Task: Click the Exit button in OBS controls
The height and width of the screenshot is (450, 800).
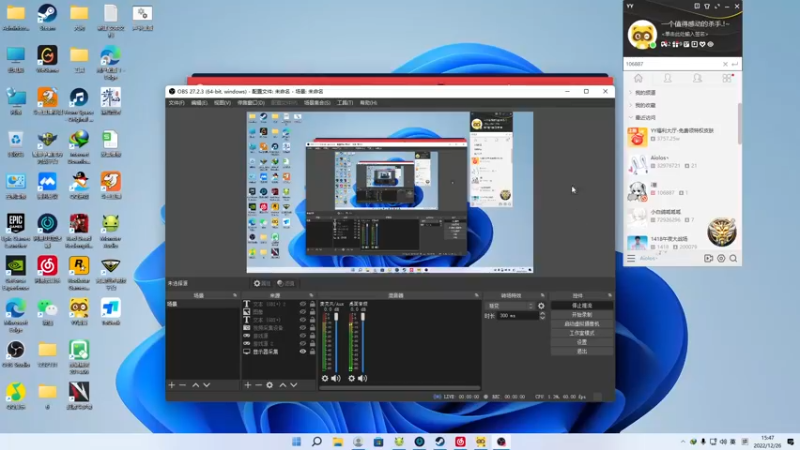Action: coord(582,352)
